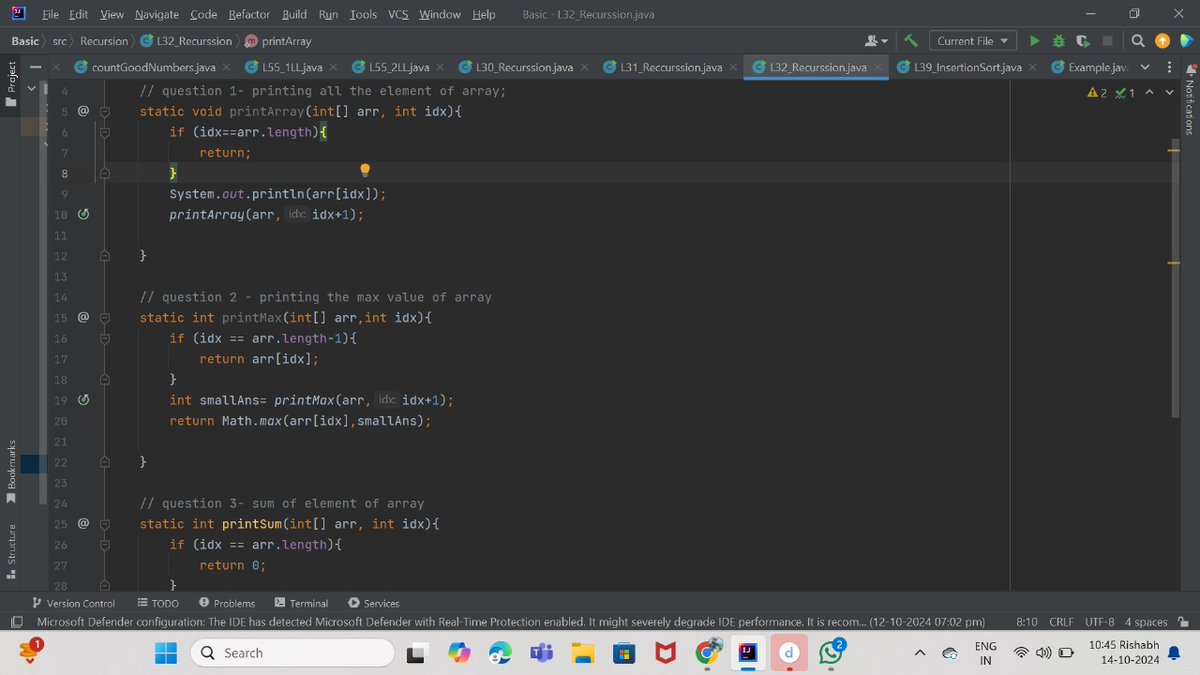The image size is (1200, 675).
Task: Open editor tabs more-options kebab menu
Action: click(x=1170, y=68)
